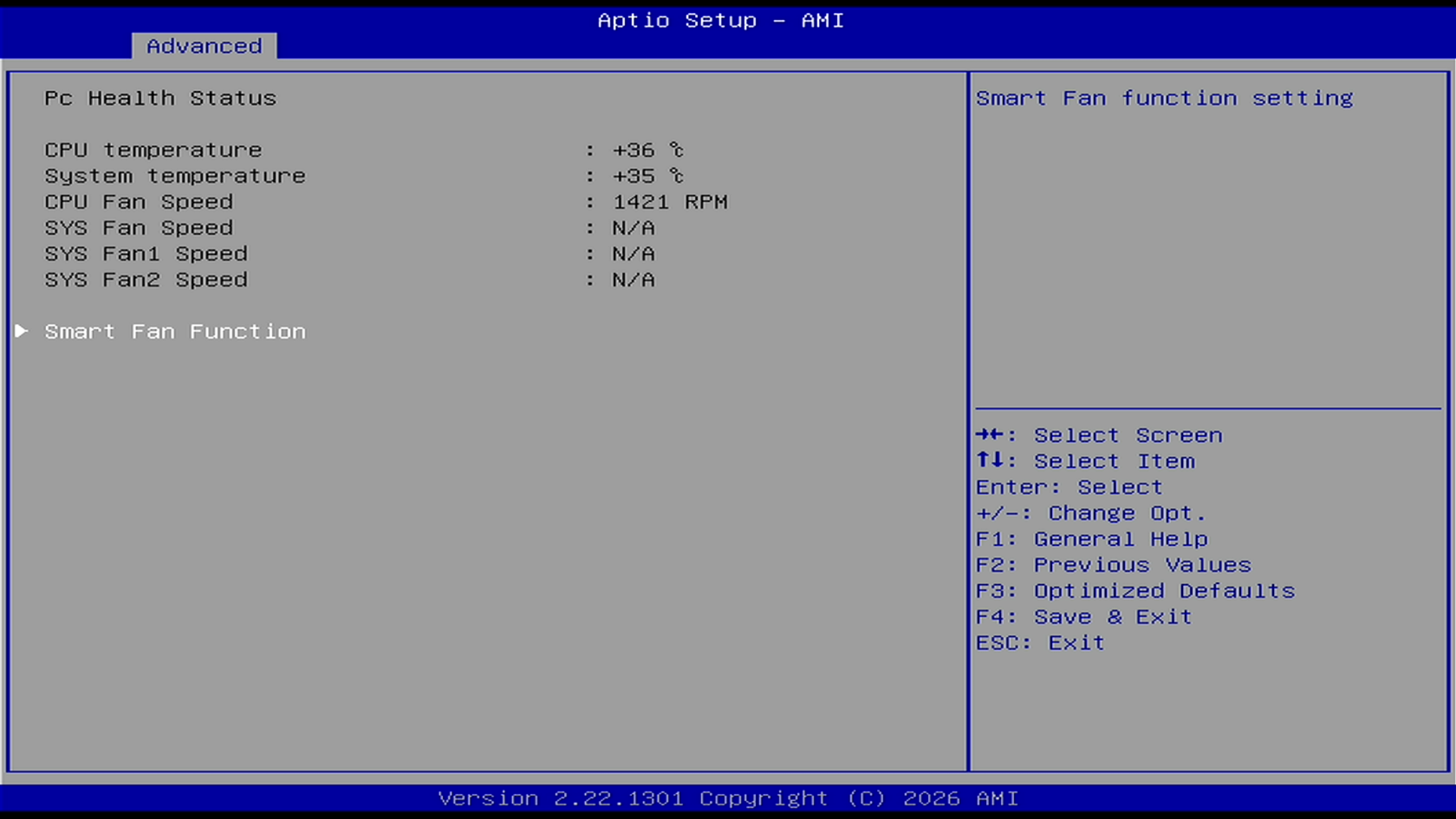Click the +35 system temperature value
1456x819 pixels.
point(648,176)
